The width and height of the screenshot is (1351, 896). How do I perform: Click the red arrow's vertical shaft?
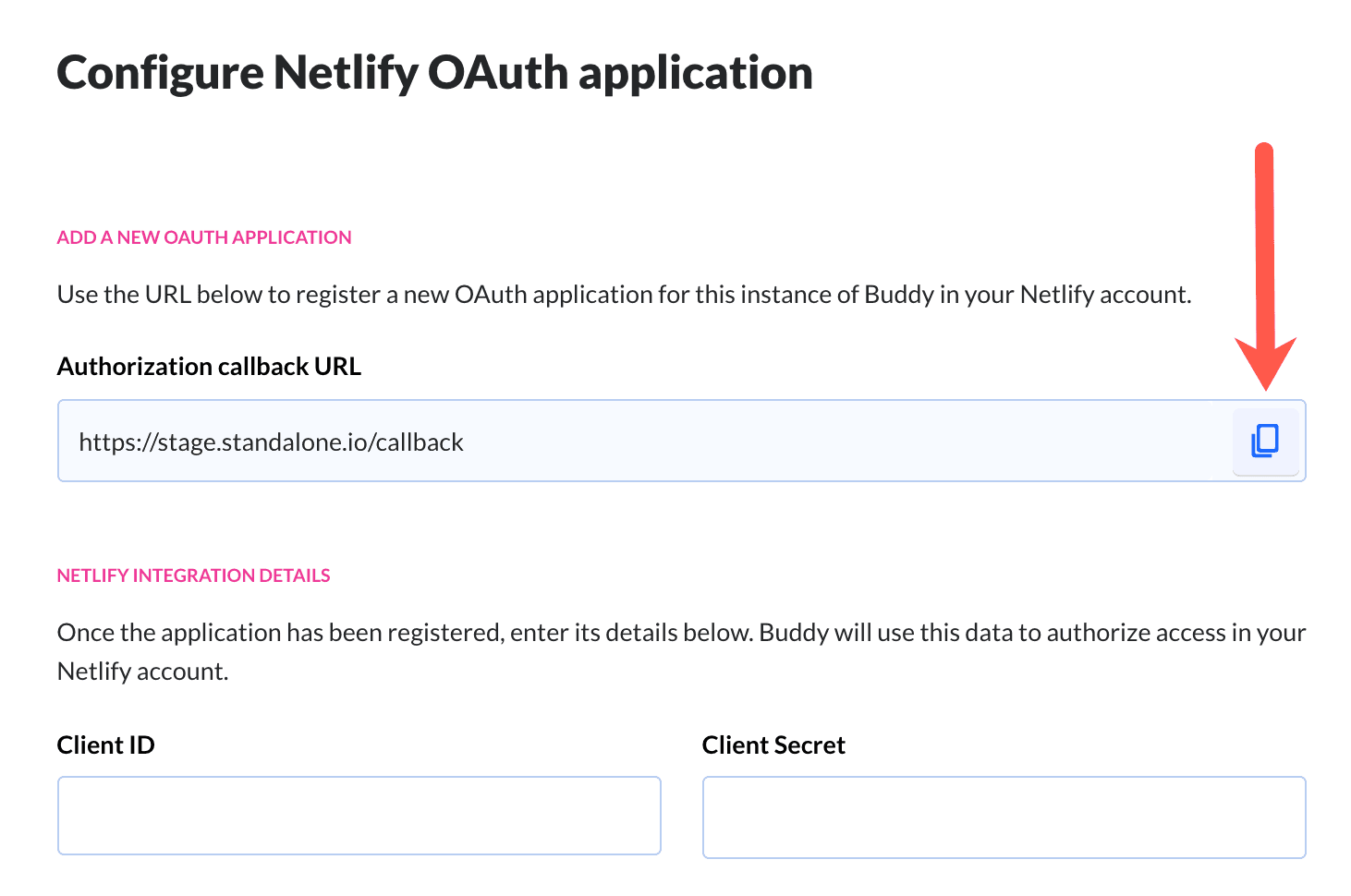1264,240
